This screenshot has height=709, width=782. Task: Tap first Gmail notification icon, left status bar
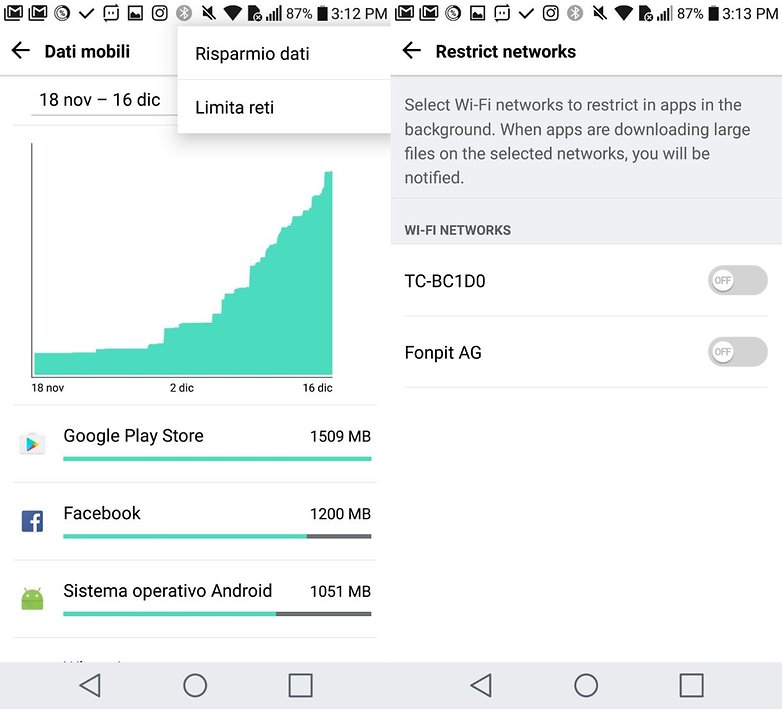point(13,13)
